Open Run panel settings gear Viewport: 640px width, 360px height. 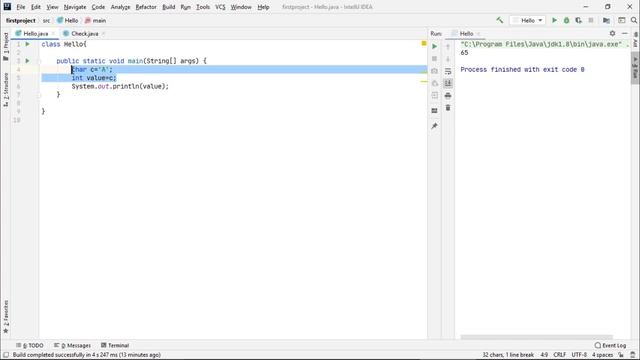(x=612, y=33)
